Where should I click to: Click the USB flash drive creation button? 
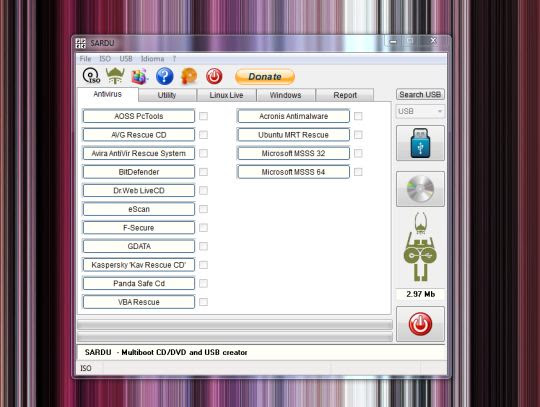(420, 143)
